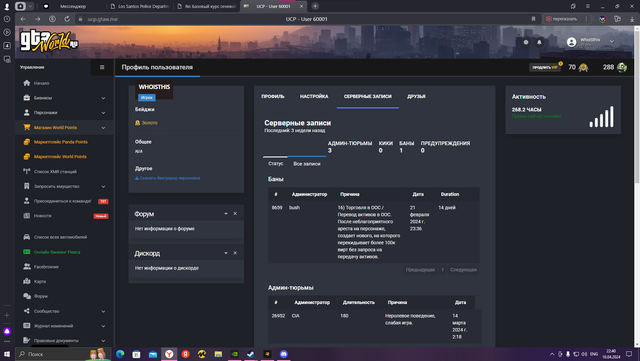
Task: Click Следующая pagination button
Action: point(463,270)
